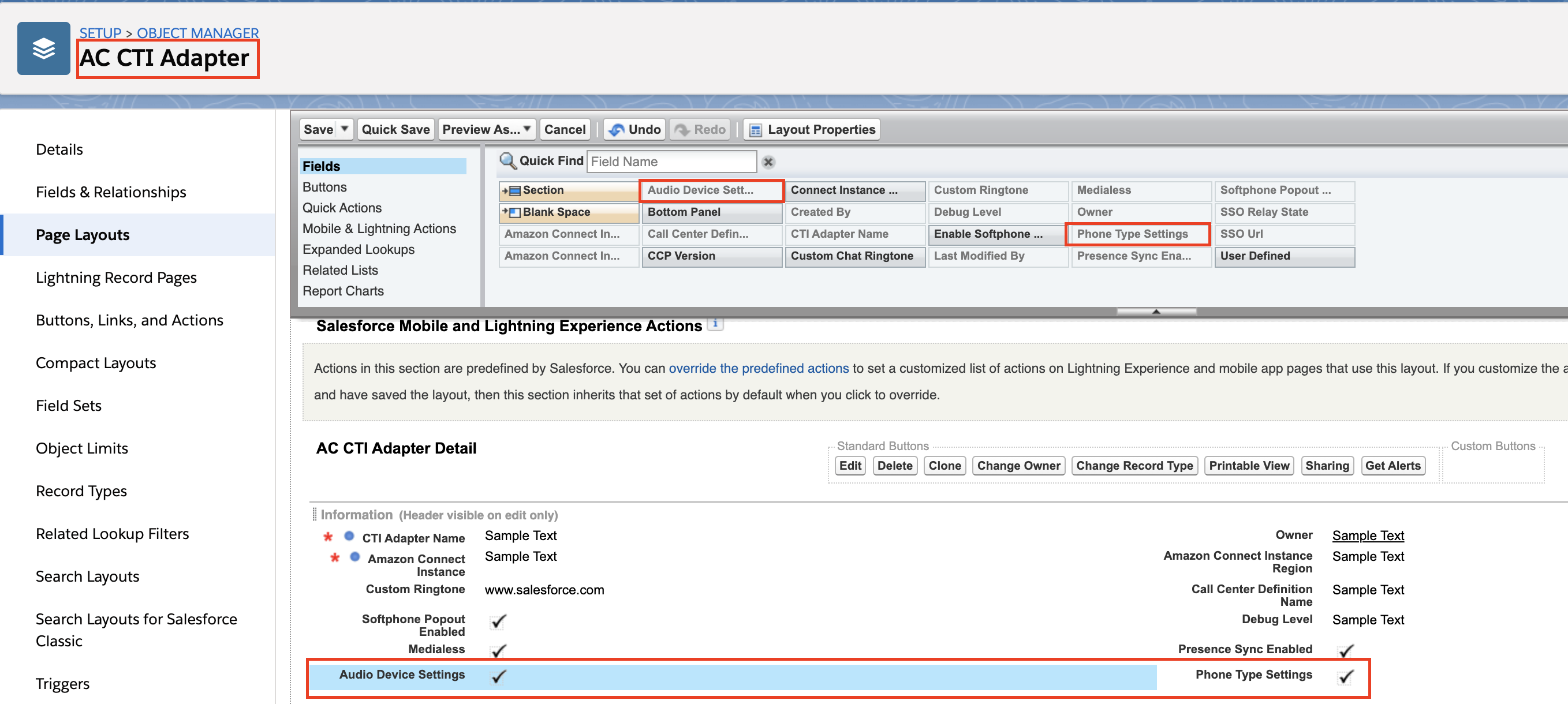Open Lightning Record Pages in the sidebar

point(115,278)
